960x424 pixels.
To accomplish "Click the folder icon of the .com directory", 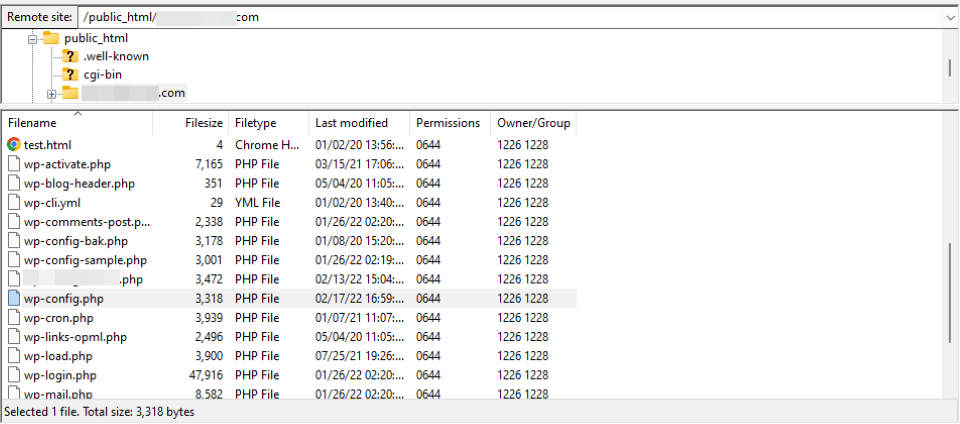I will (x=70, y=93).
